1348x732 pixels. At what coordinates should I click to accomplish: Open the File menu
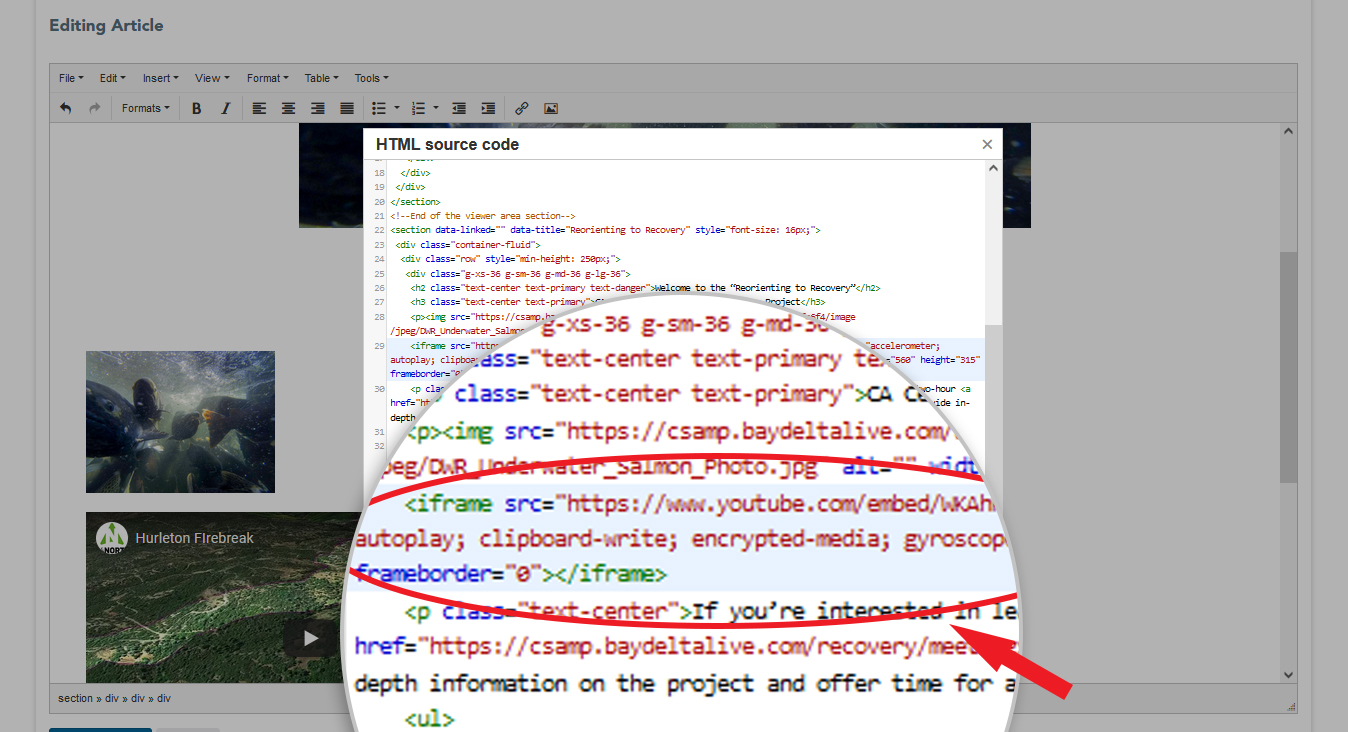click(71, 78)
